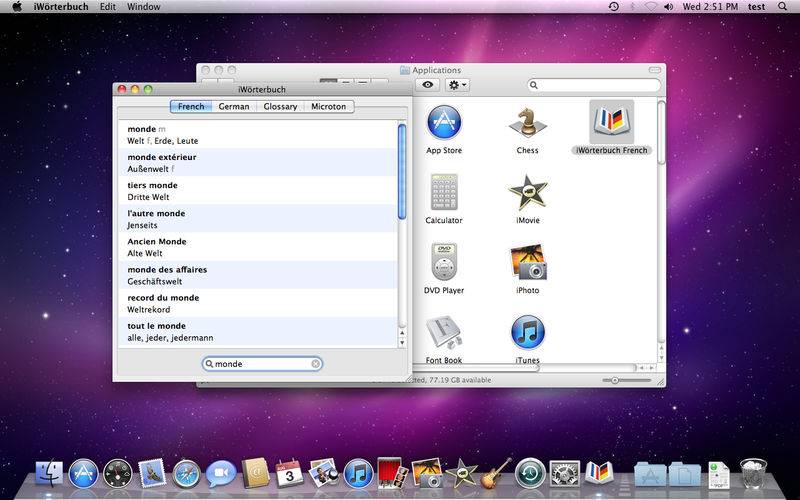The image size is (800, 500).
Task: Open the Finder Action gear dropdown
Action: click(x=457, y=85)
